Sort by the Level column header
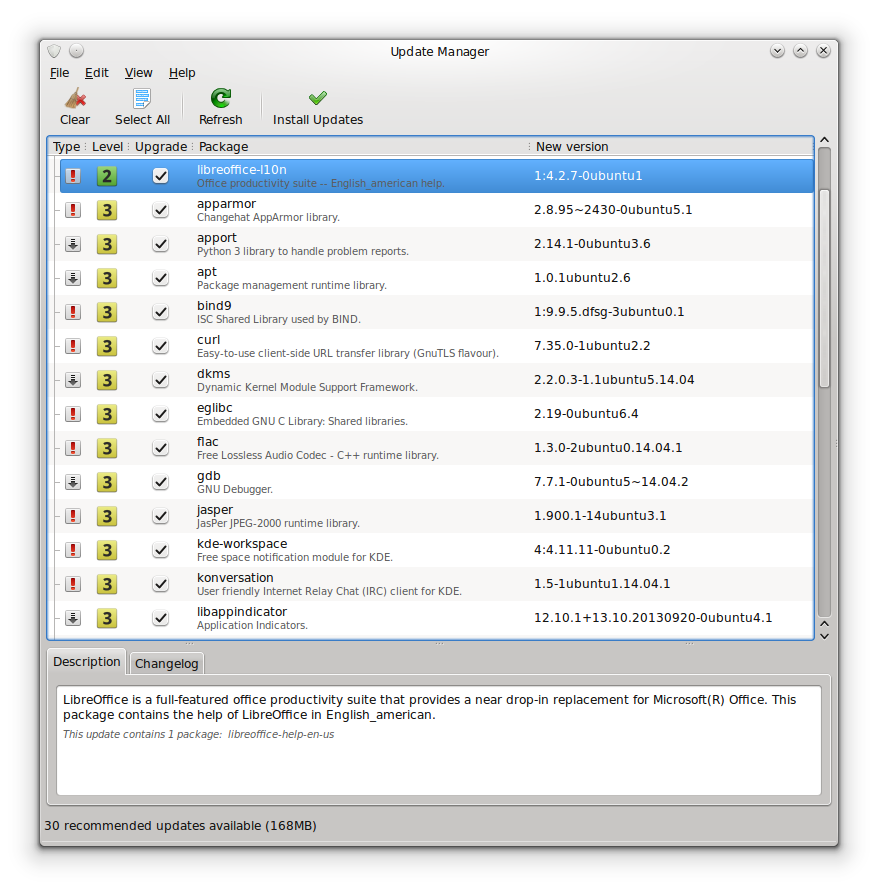This screenshot has height=886, width=878. tap(107, 146)
